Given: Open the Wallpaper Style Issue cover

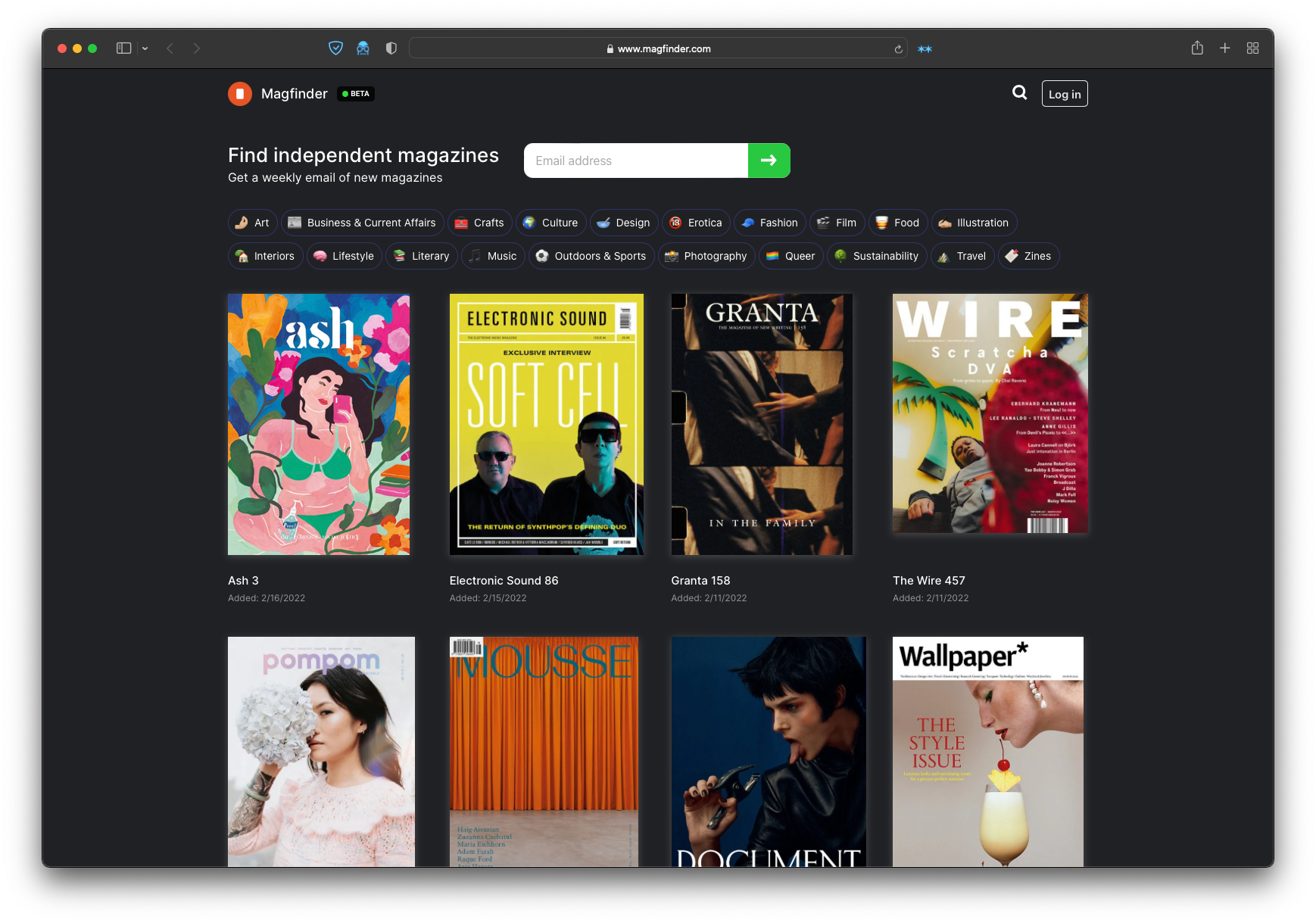Looking at the screenshot, I should pyautogui.click(x=988, y=751).
